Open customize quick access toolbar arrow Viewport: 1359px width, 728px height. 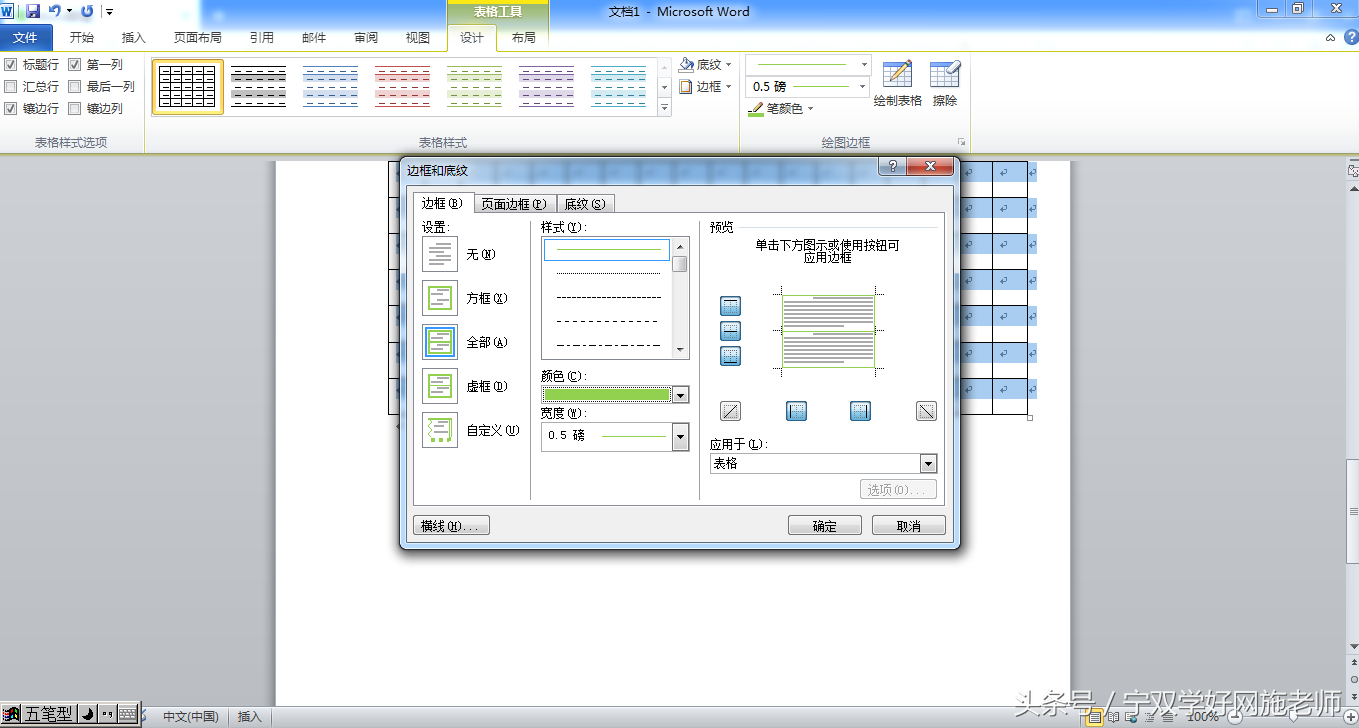109,12
